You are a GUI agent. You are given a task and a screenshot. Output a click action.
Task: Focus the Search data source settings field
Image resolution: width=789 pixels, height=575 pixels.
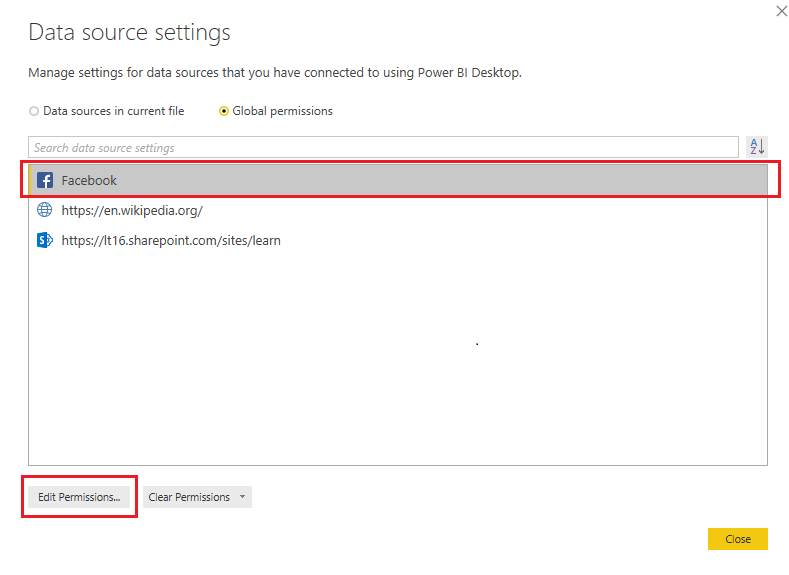tap(383, 148)
